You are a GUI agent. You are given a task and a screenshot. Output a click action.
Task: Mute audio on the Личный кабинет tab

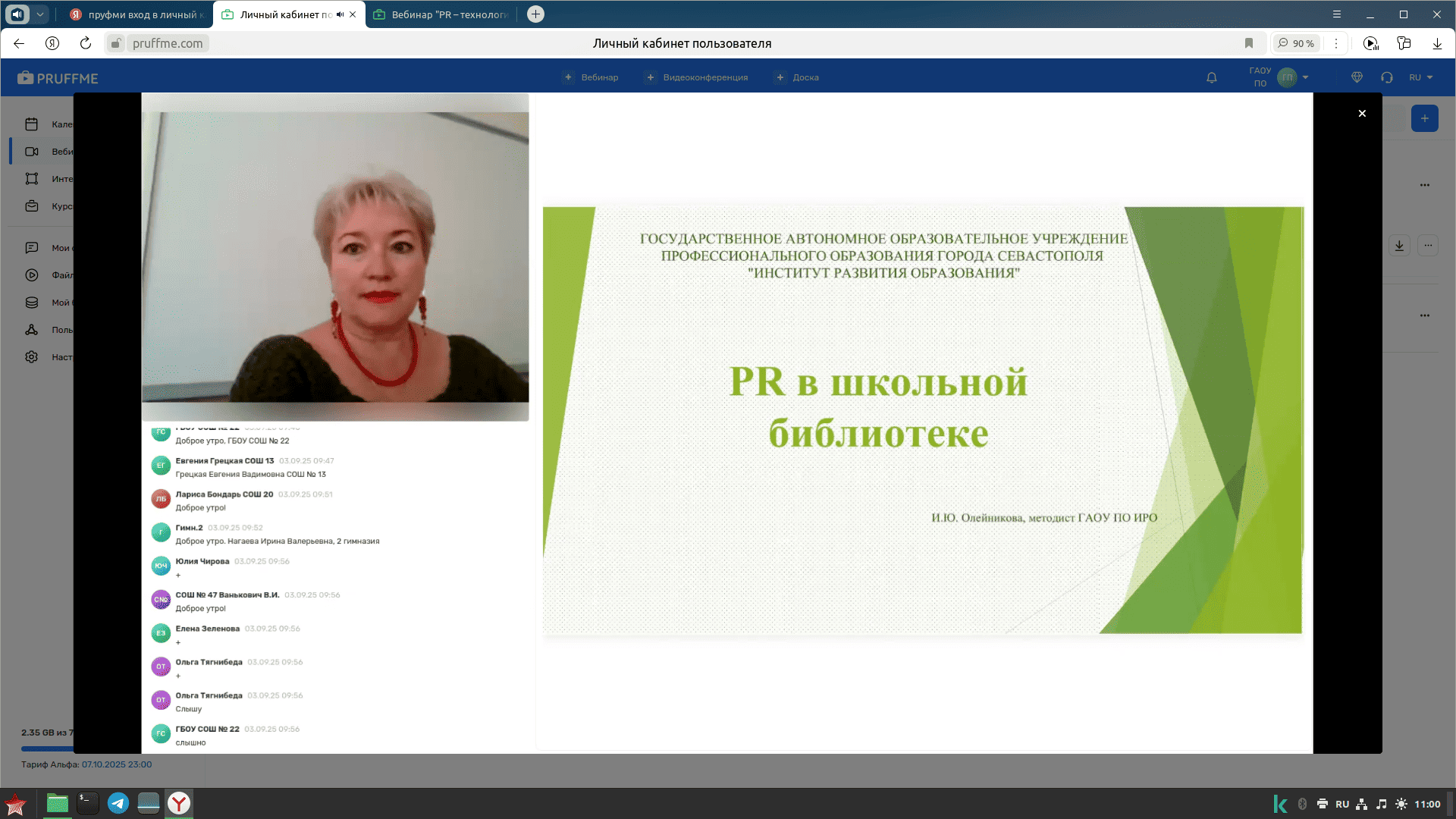pyautogui.click(x=340, y=14)
